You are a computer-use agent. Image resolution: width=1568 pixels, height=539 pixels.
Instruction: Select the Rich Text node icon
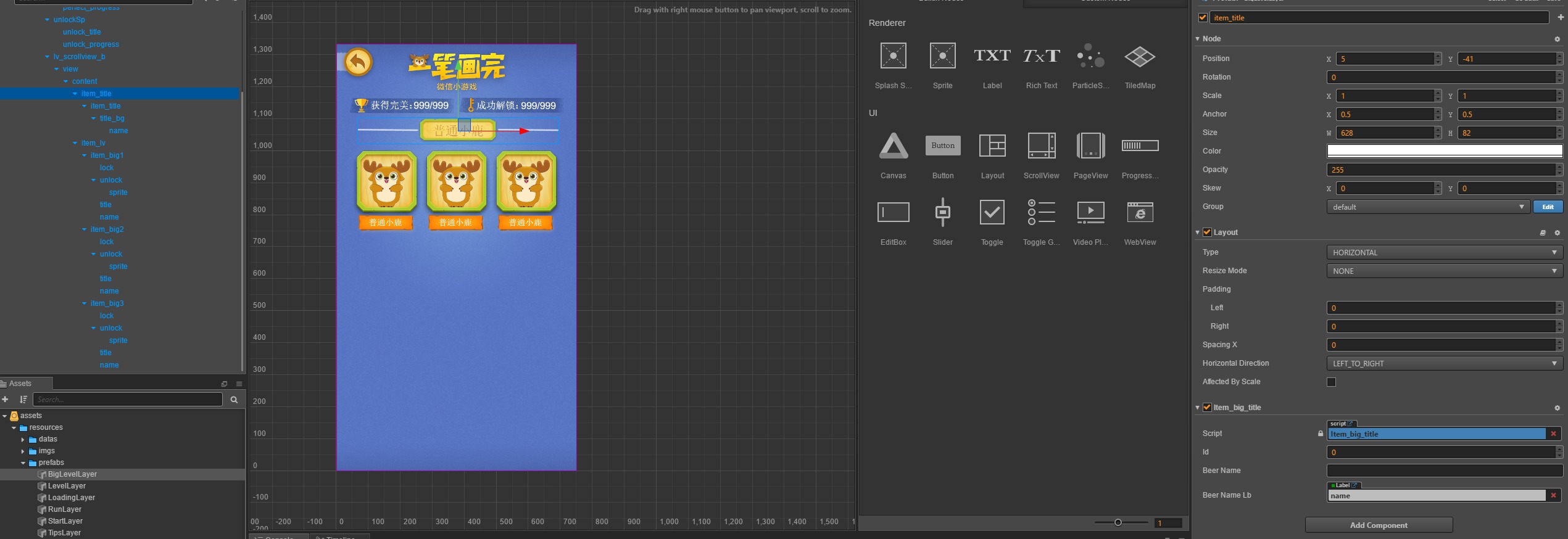pyautogui.click(x=1042, y=56)
